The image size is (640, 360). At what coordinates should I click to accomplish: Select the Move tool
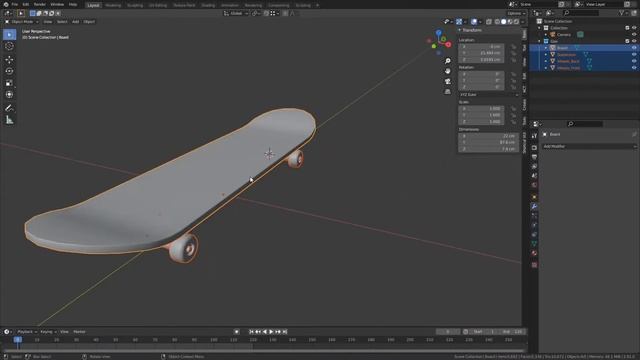coord(9,60)
